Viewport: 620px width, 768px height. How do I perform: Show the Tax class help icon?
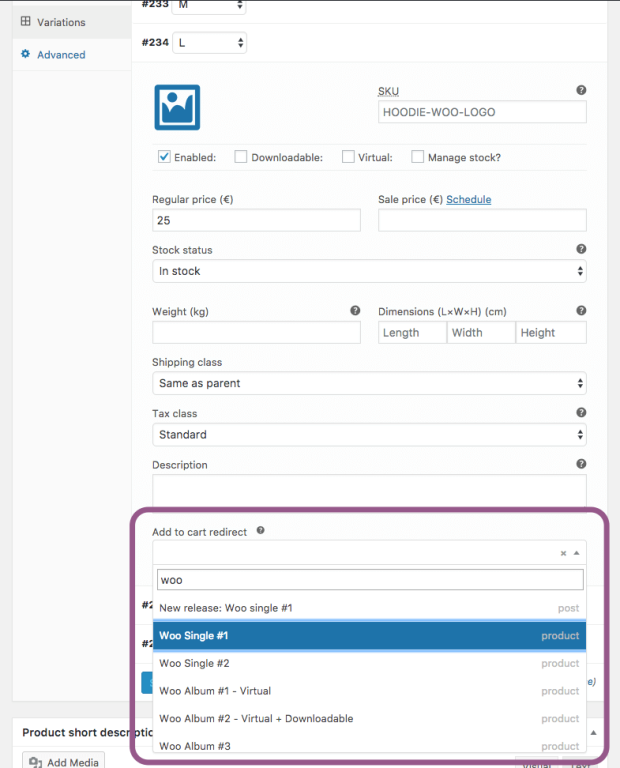[581, 412]
